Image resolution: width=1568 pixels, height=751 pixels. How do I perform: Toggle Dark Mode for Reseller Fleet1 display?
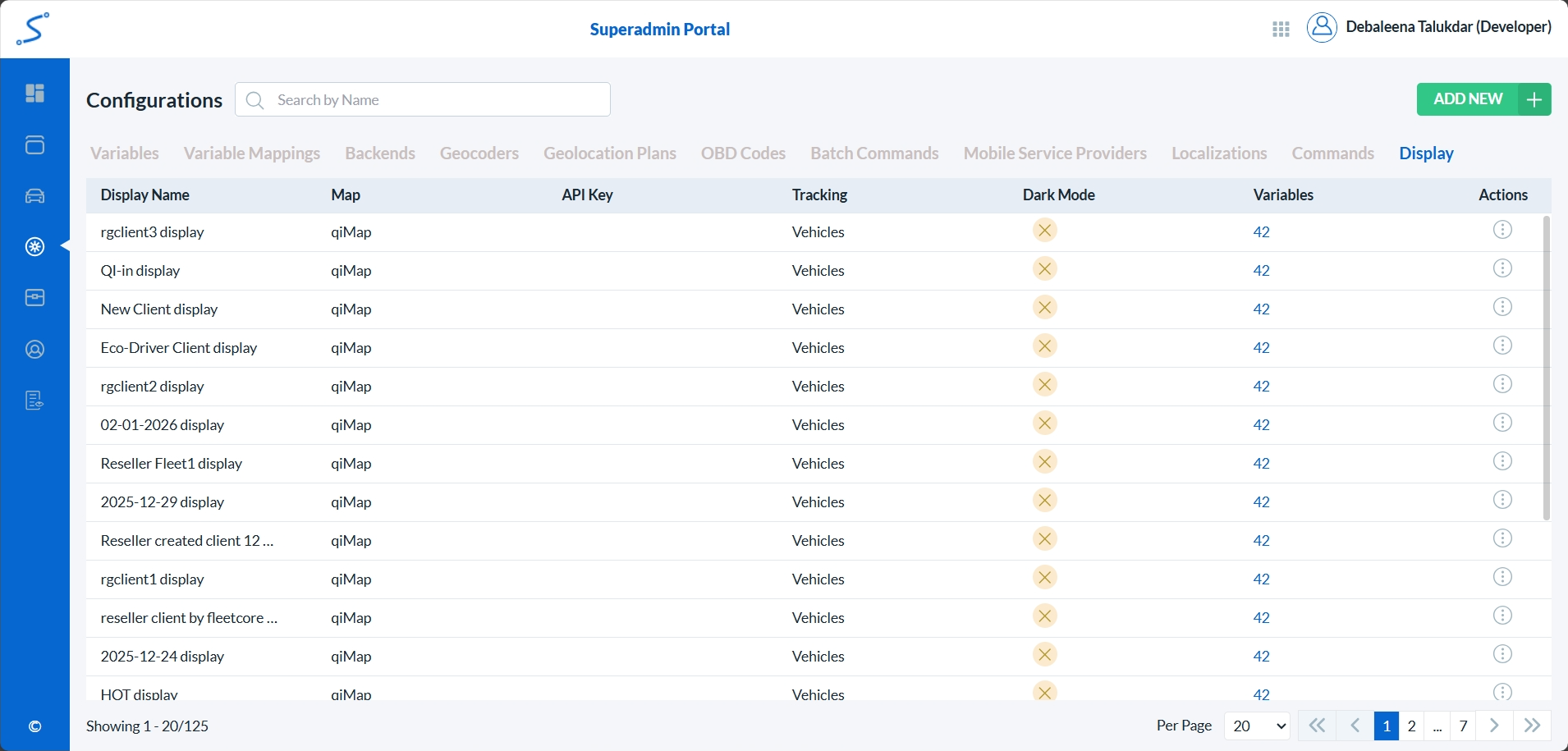coord(1044,462)
